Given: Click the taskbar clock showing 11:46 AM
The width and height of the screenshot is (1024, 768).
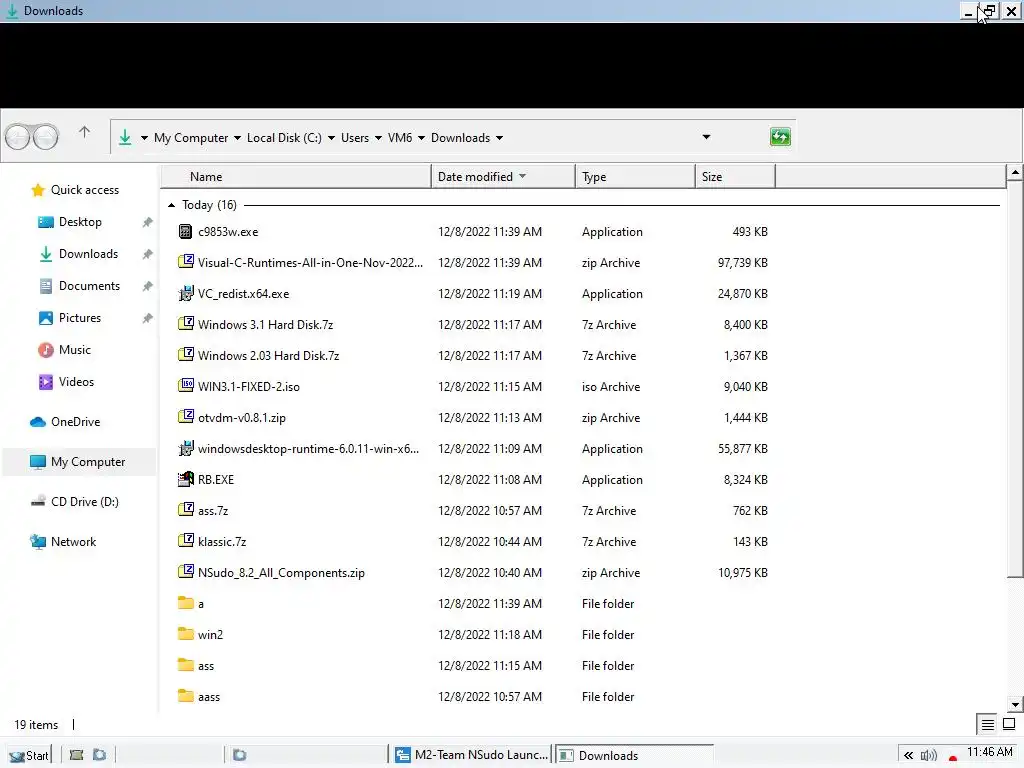Looking at the screenshot, I should pyautogui.click(x=990, y=752).
